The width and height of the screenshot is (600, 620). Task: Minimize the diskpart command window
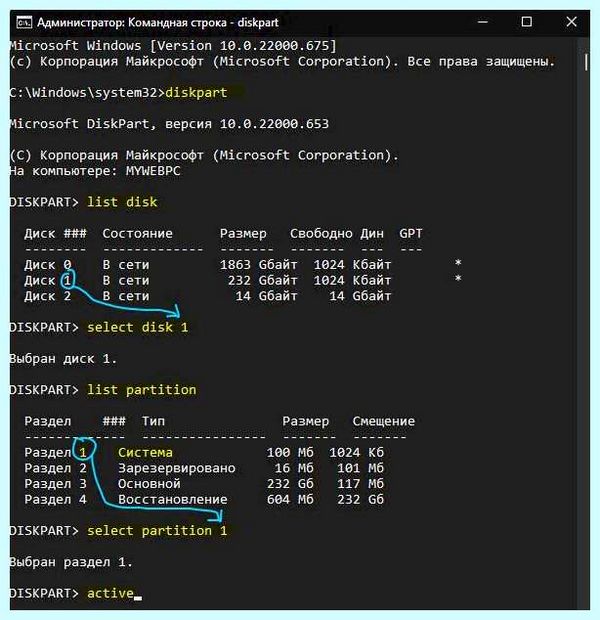[x=483, y=22]
